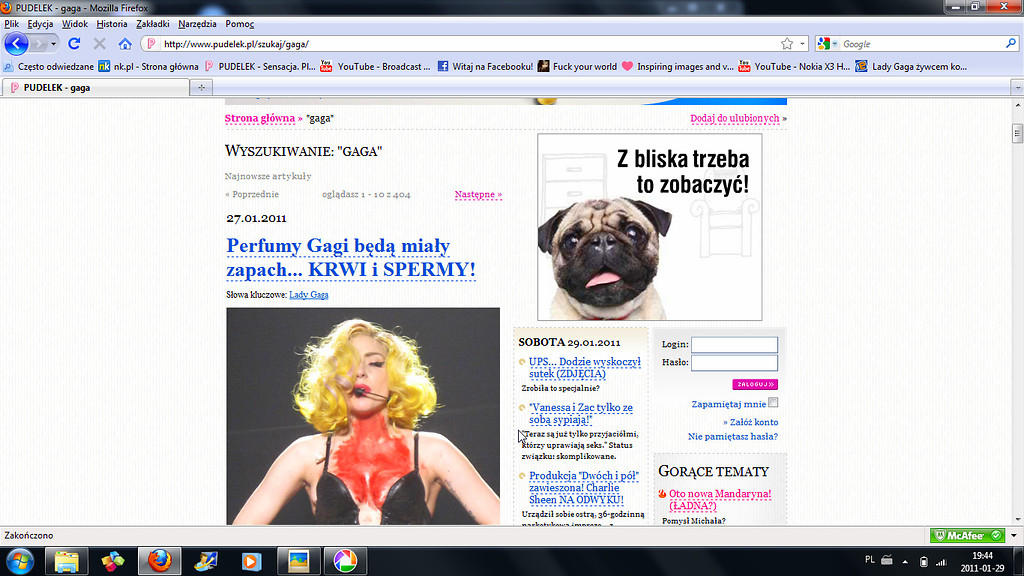
Task: Open the Lady Gaga keyword link
Action: (309, 295)
